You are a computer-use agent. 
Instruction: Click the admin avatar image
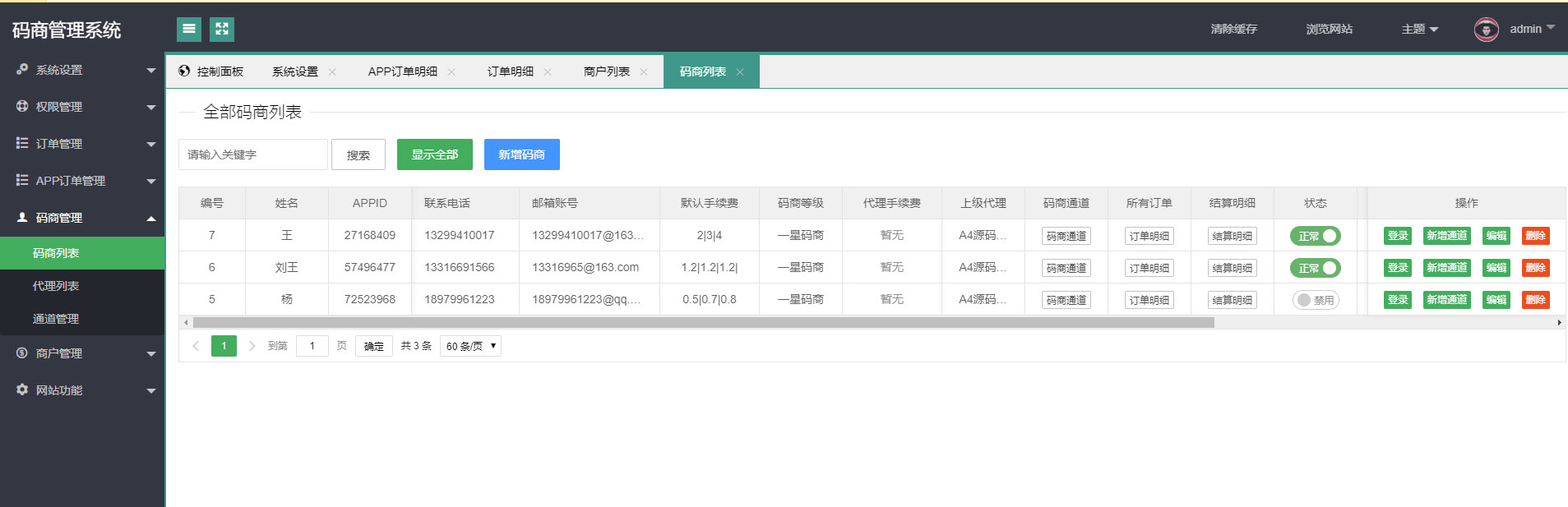(x=1486, y=30)
